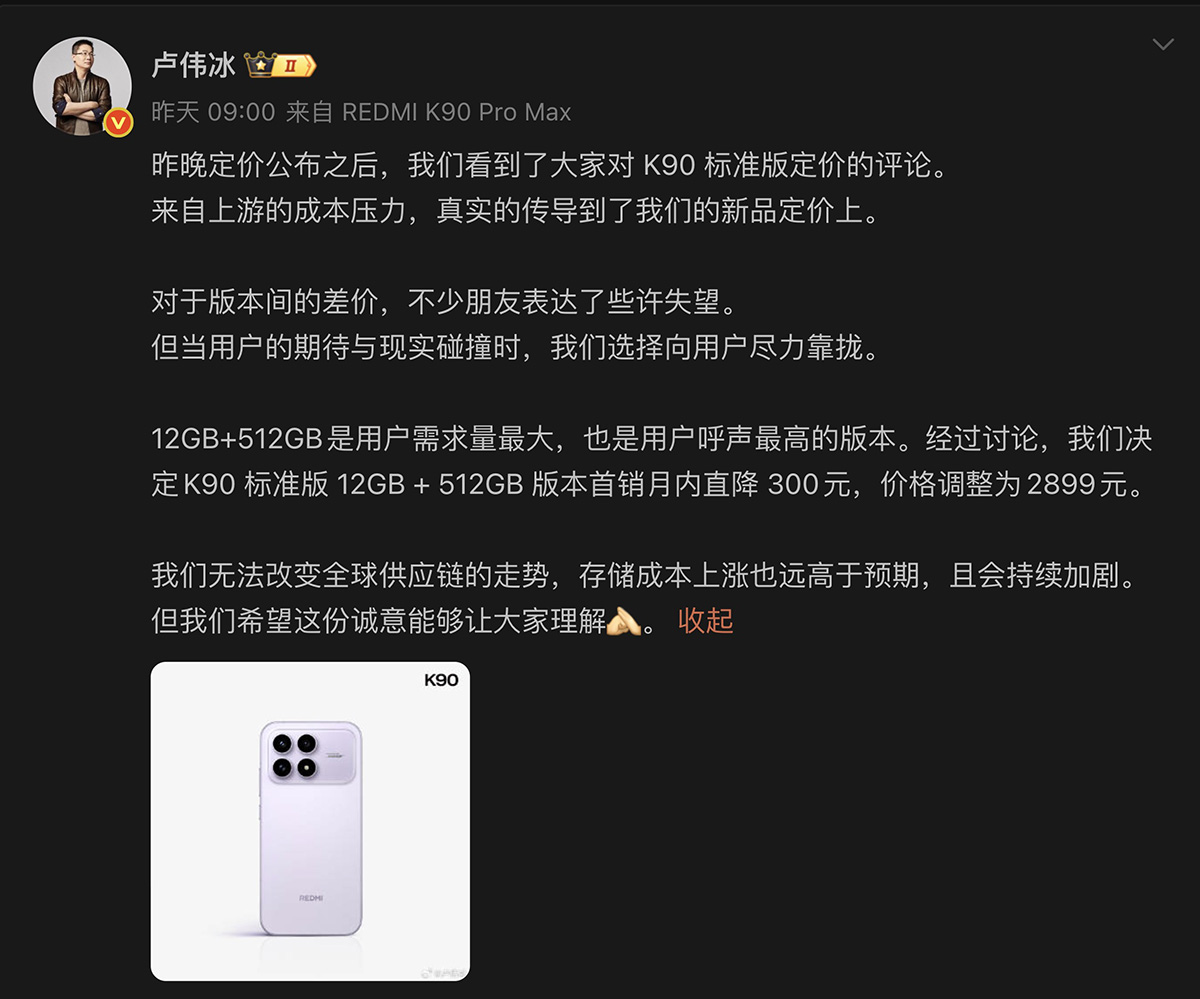Screen dimensions: 1200x999
Task: Click the camera module on the phone
Action: coord(310,755)
